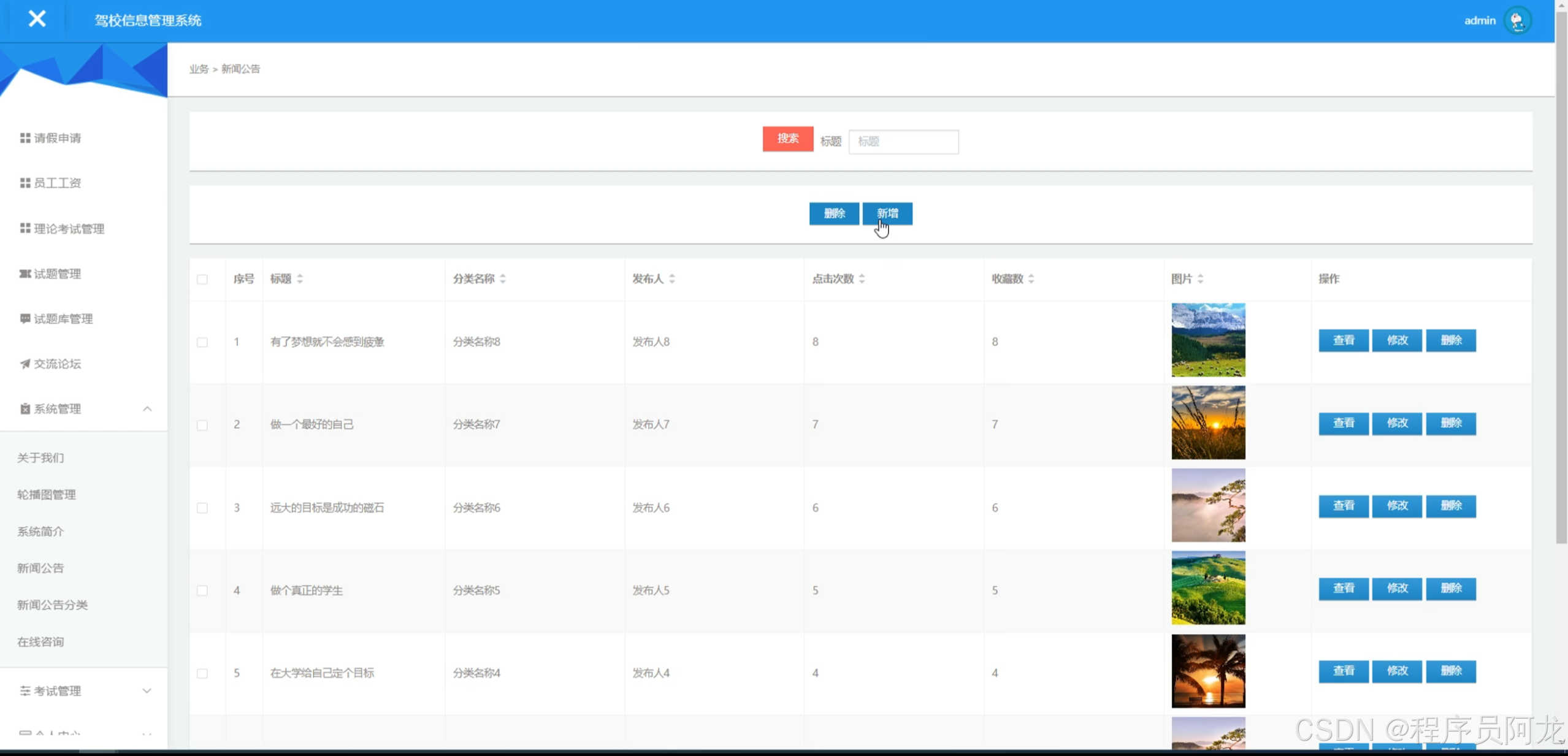Viewport: 1568px width, 756px height.
Task: Click the icon next to 试题管理
Action: (25, 273)
